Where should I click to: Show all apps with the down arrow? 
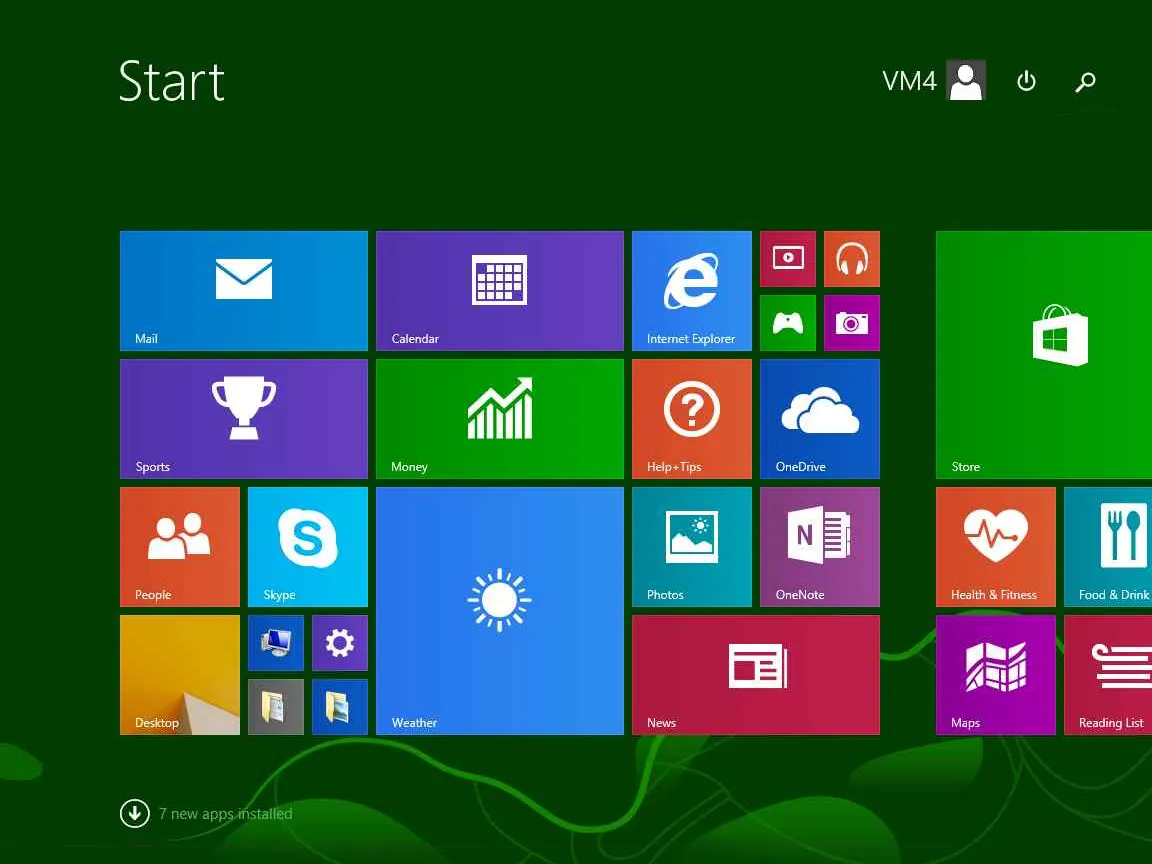134,813
